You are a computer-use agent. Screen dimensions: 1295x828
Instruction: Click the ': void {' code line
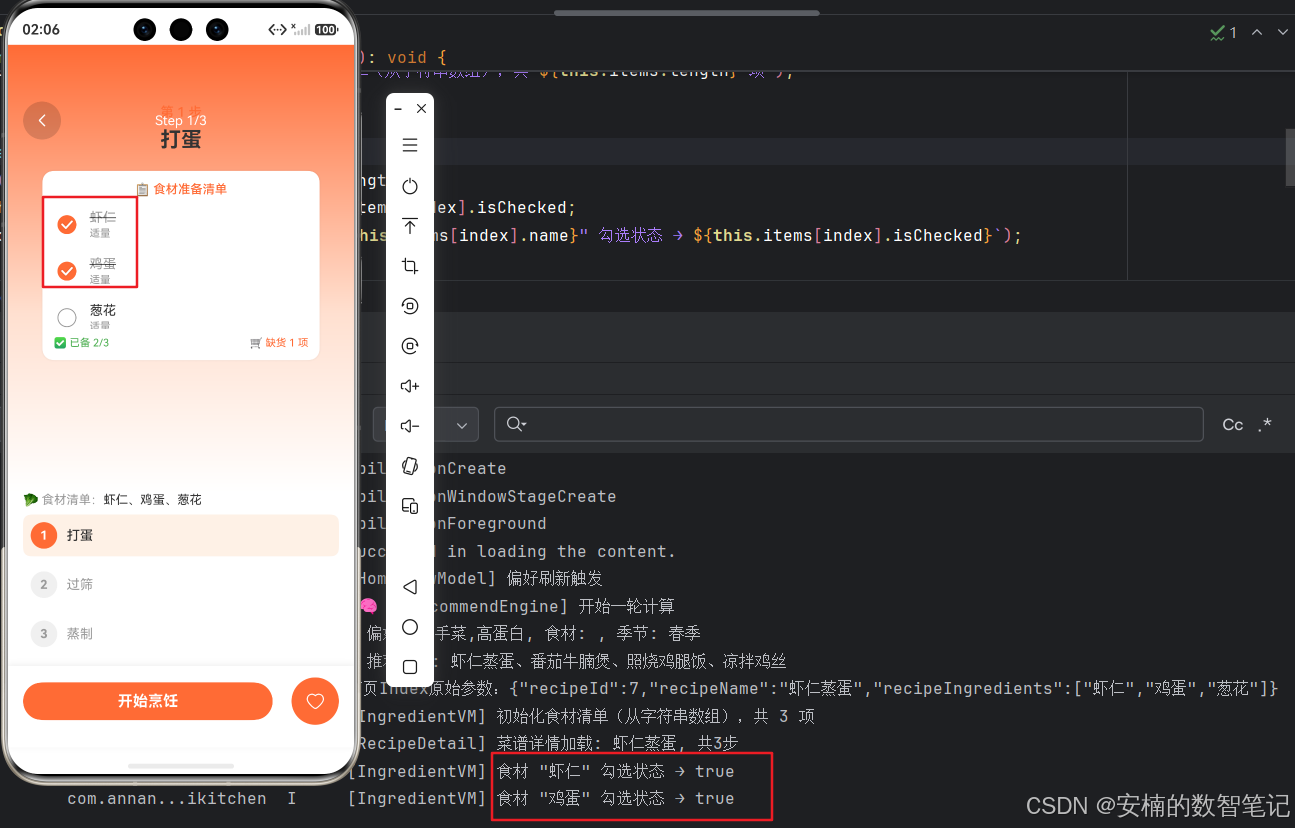402,58
